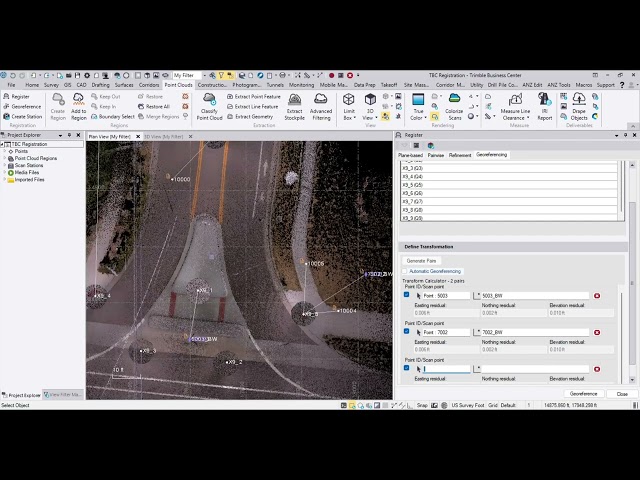Click the US Survey Foot status bar entry
The height and width of the screenshot is (480, 640).
point(468,405)
